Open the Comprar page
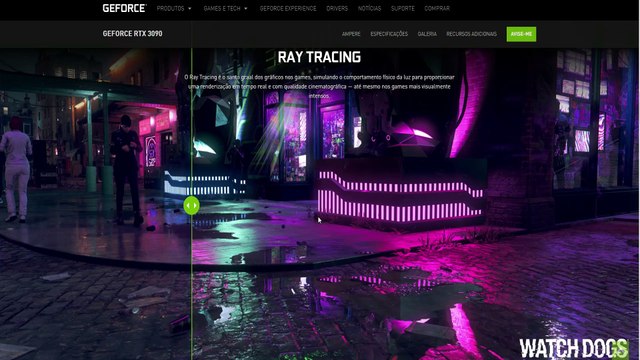Image resolution: width=640 pixels, height=360 pixels. tap(437, 8)
